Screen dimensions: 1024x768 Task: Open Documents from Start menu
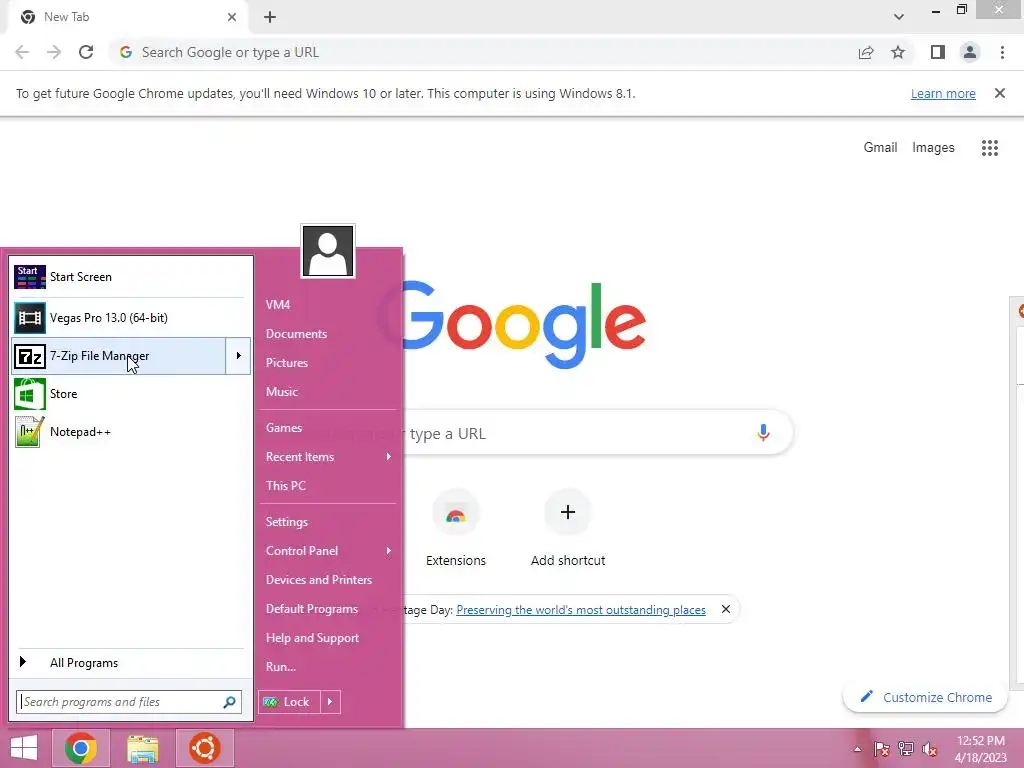tap(296, 334)
